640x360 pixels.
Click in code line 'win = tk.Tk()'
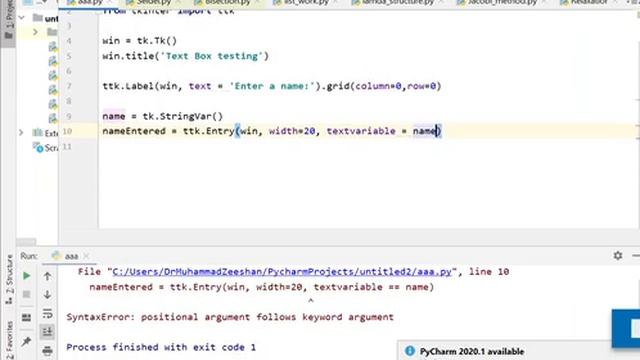pos(140,41)
